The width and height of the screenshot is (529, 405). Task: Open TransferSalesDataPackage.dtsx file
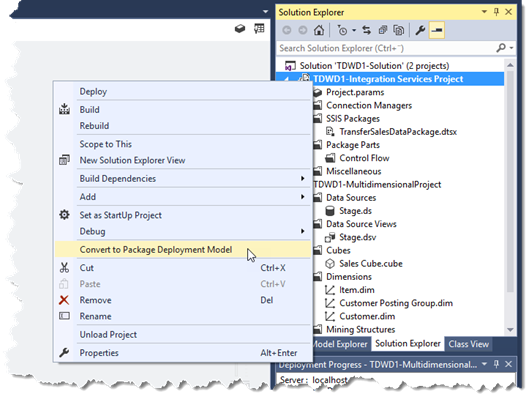tap(398, 132)
